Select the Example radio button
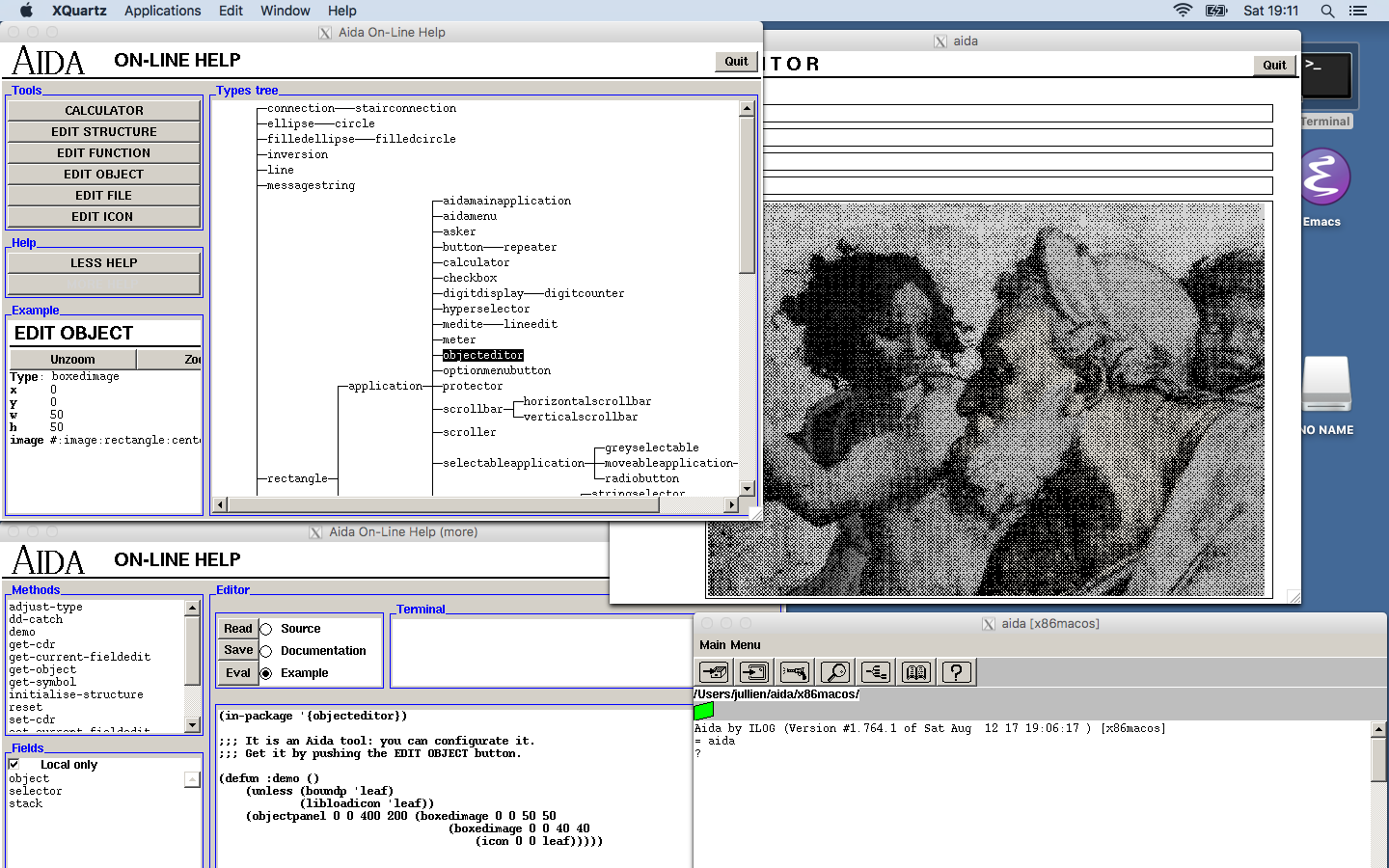 [266, 673]
